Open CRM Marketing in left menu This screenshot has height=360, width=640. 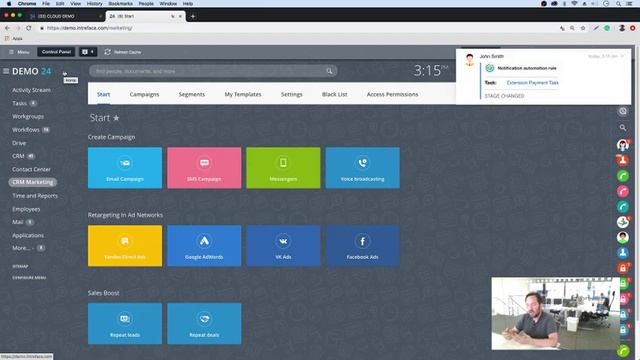(x=33, y=182)
